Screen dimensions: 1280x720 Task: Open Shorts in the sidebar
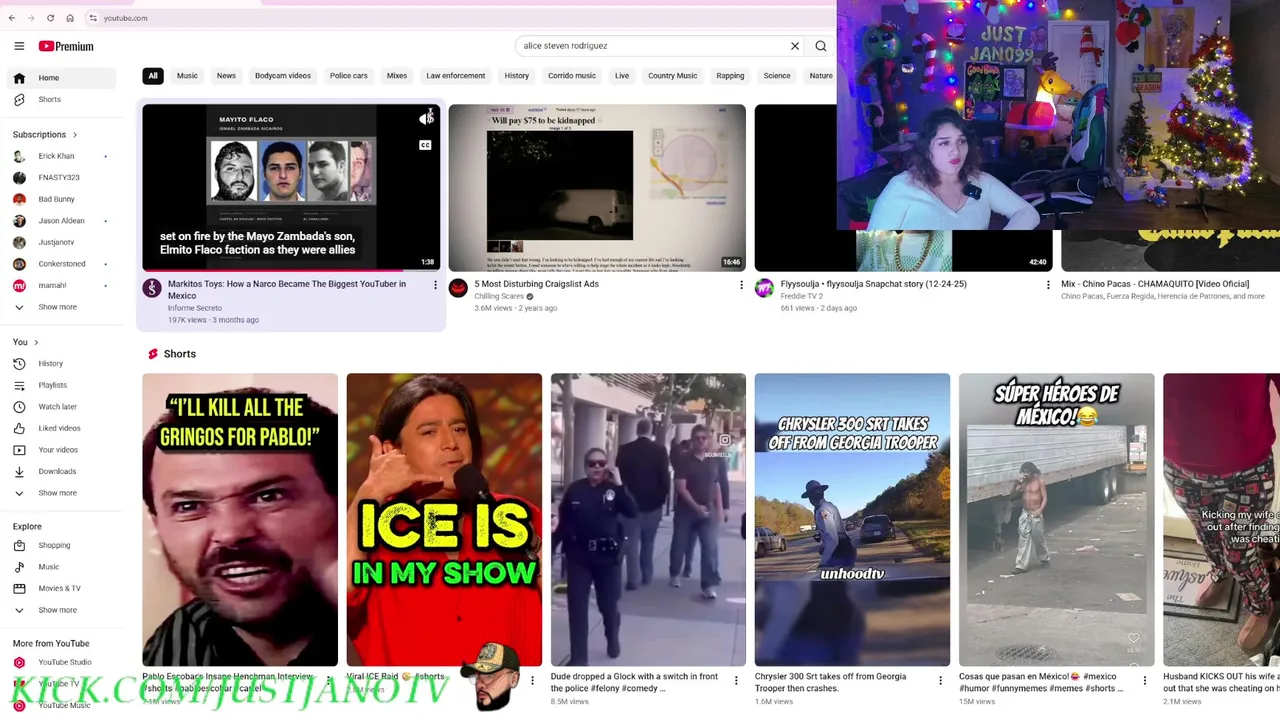coord(63,100)
